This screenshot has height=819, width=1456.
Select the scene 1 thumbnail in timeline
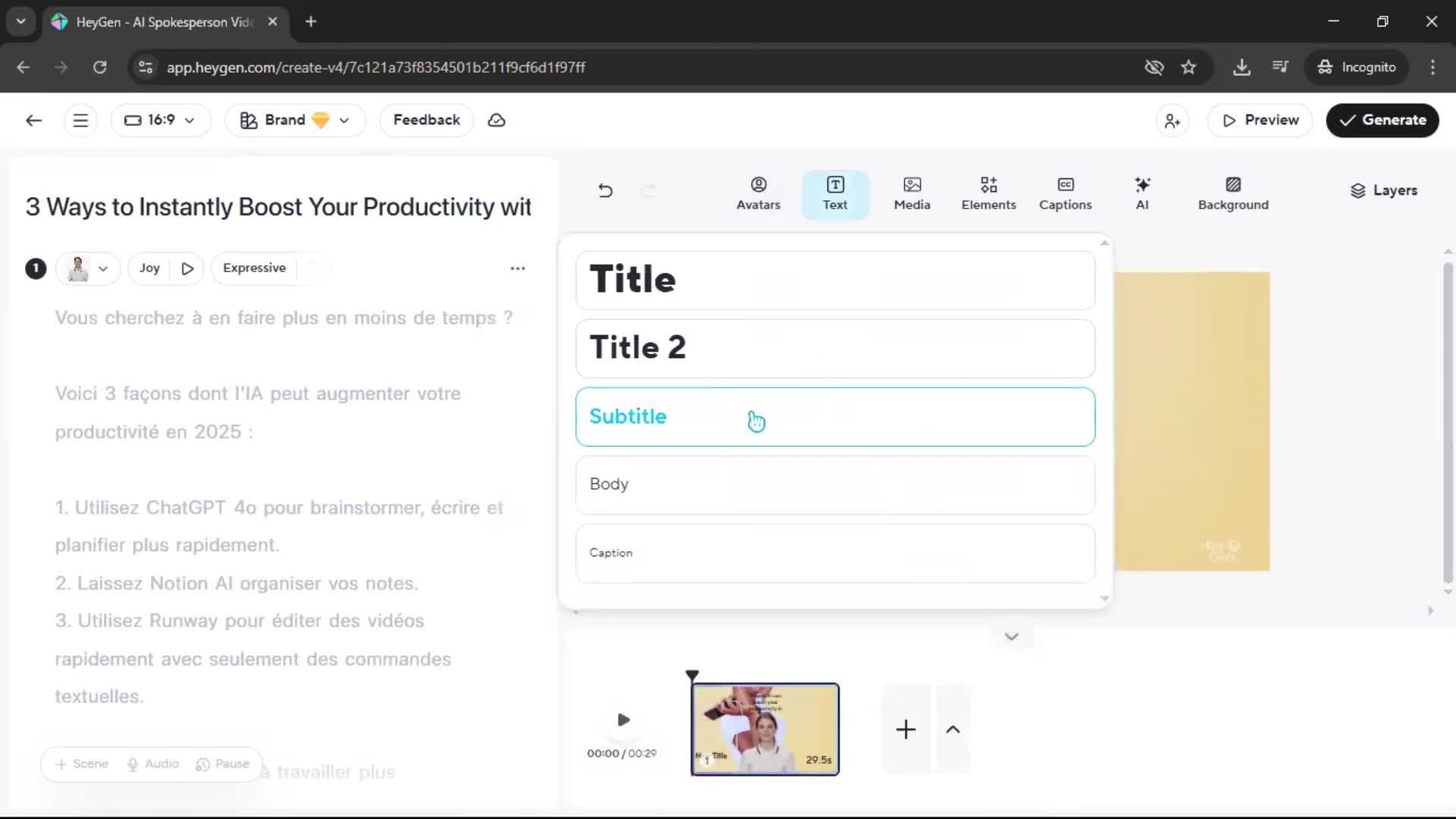764,729
